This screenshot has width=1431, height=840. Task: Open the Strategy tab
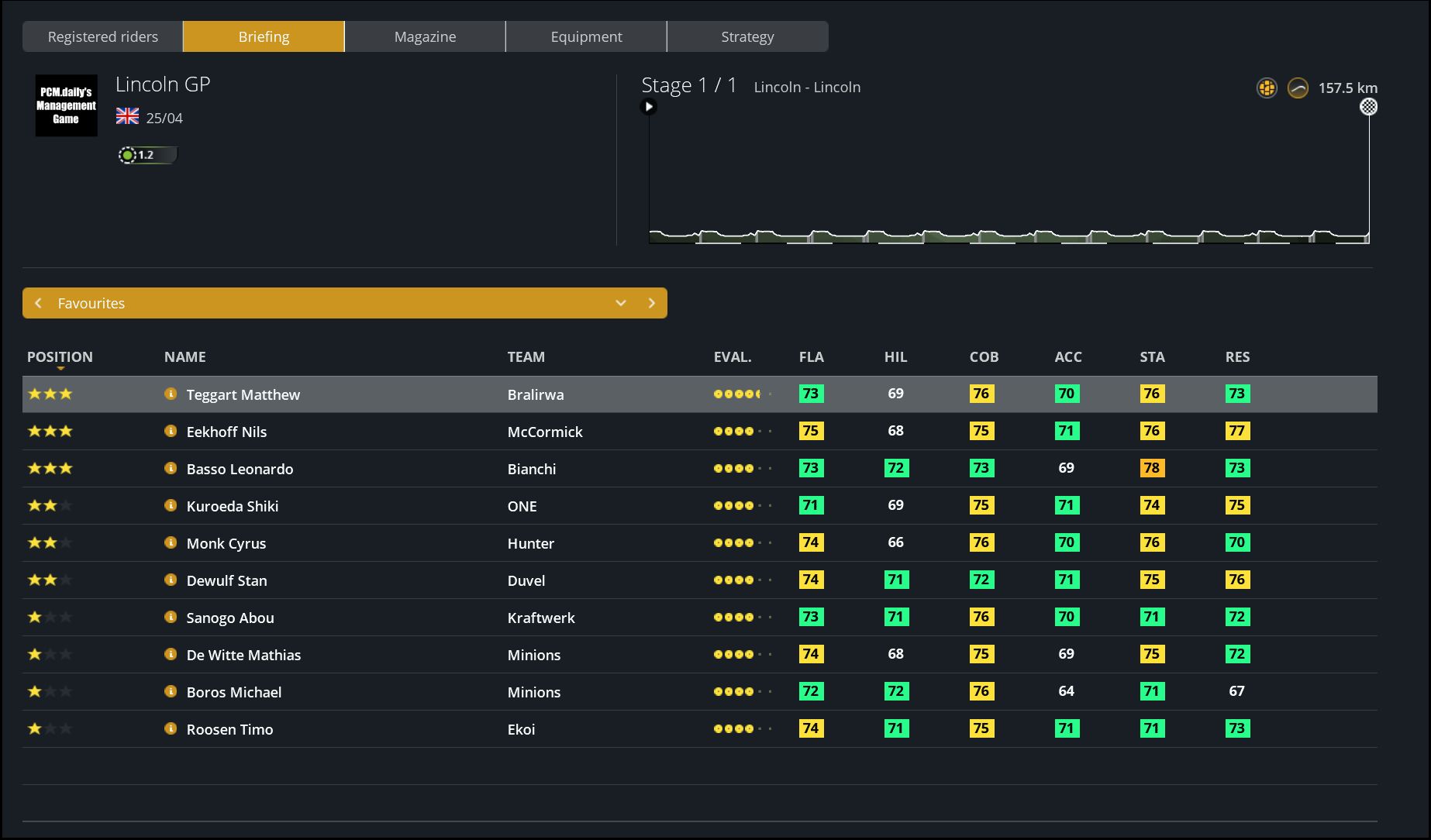click(747, 36)
